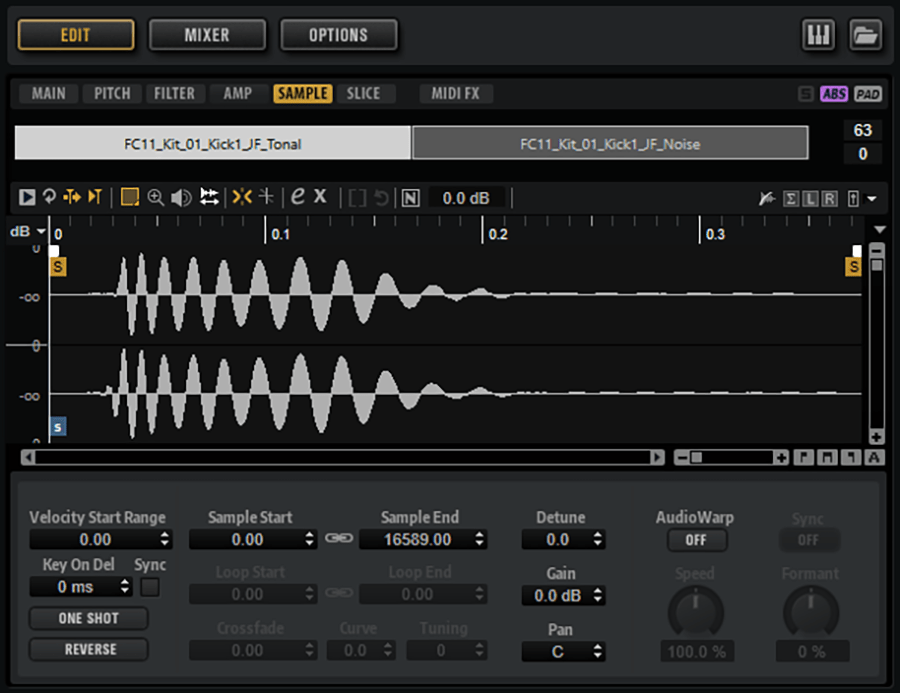Image resolution: width=900 pixels, height=693 pixels.
Task: Show the keyboard via piano icon
Action: tap(818, 35)
